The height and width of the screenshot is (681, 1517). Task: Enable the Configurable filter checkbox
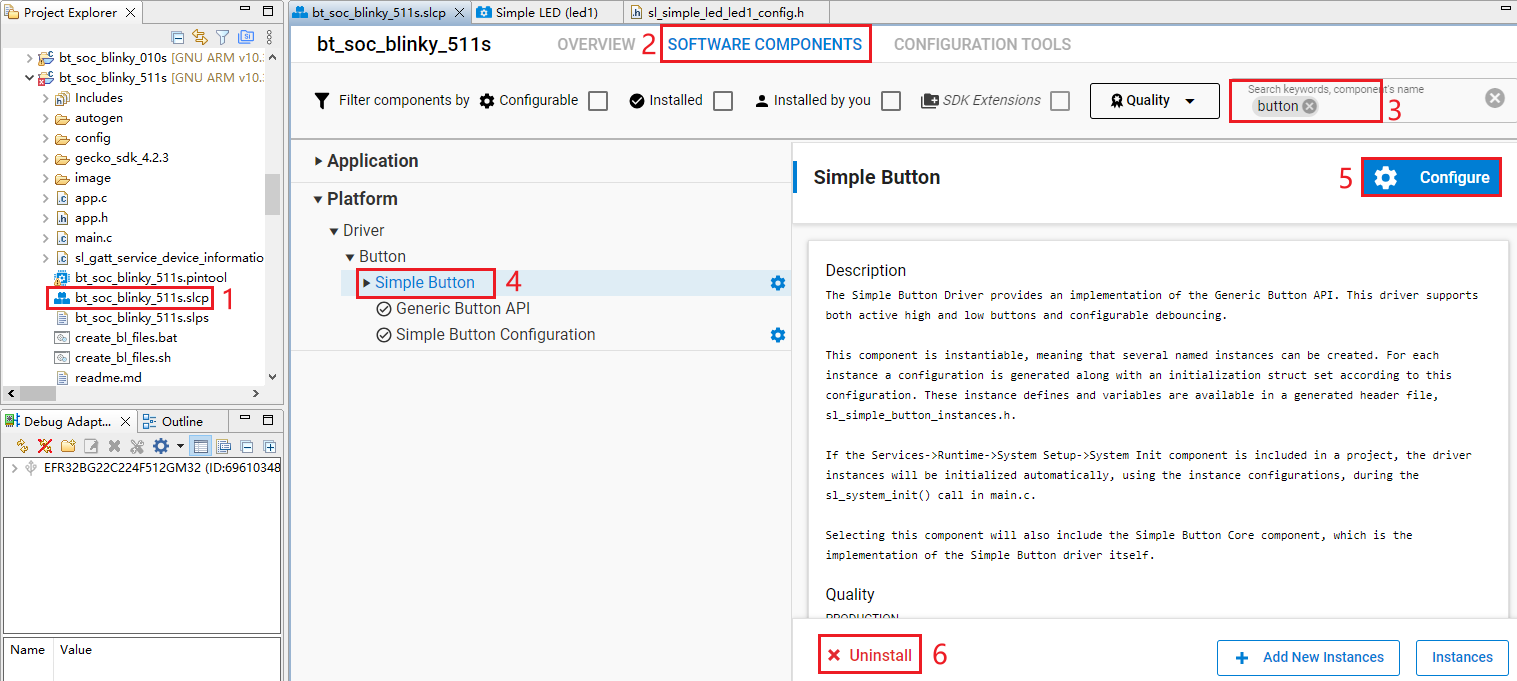(598, 101)
